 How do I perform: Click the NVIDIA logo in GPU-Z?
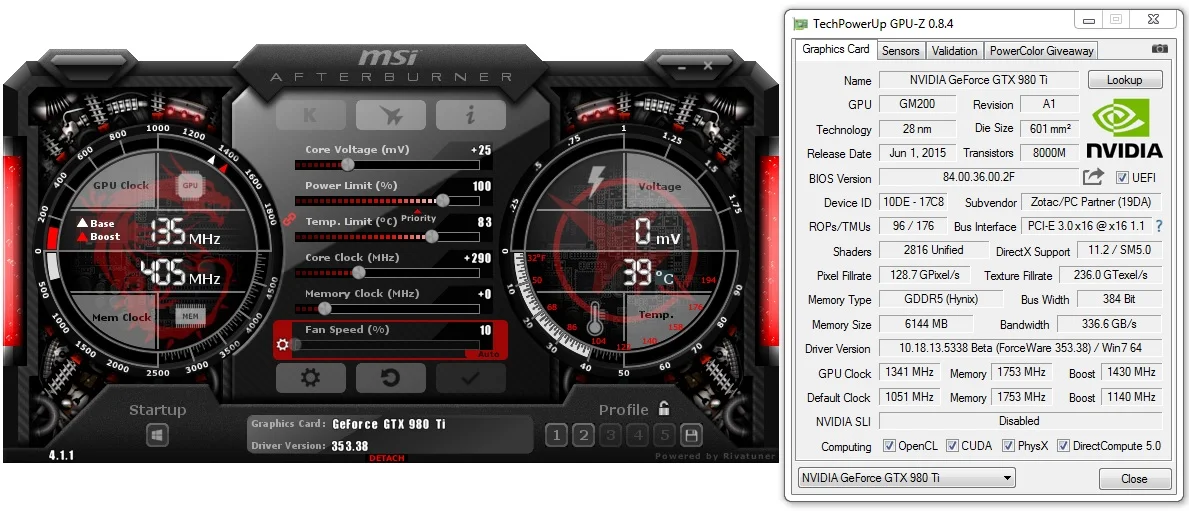[1124, 127]
